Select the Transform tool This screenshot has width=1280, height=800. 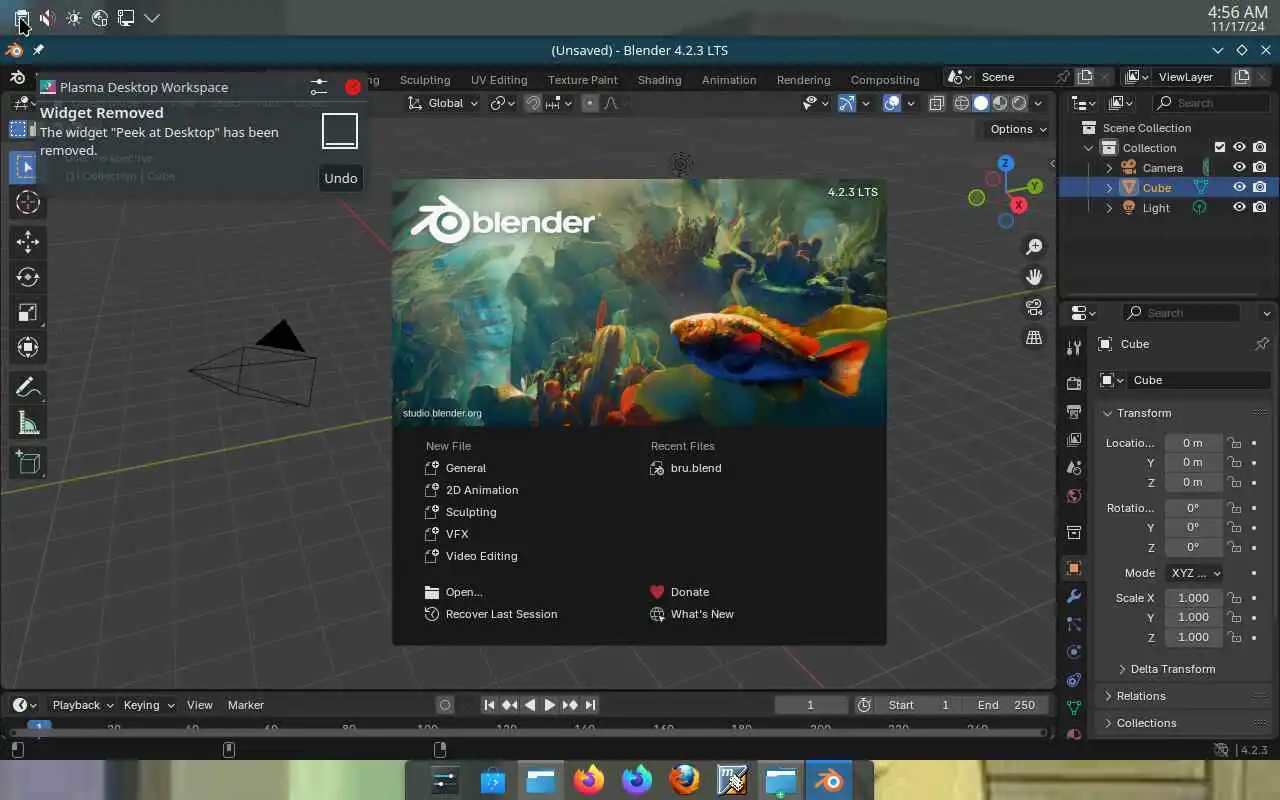point(28,347)
